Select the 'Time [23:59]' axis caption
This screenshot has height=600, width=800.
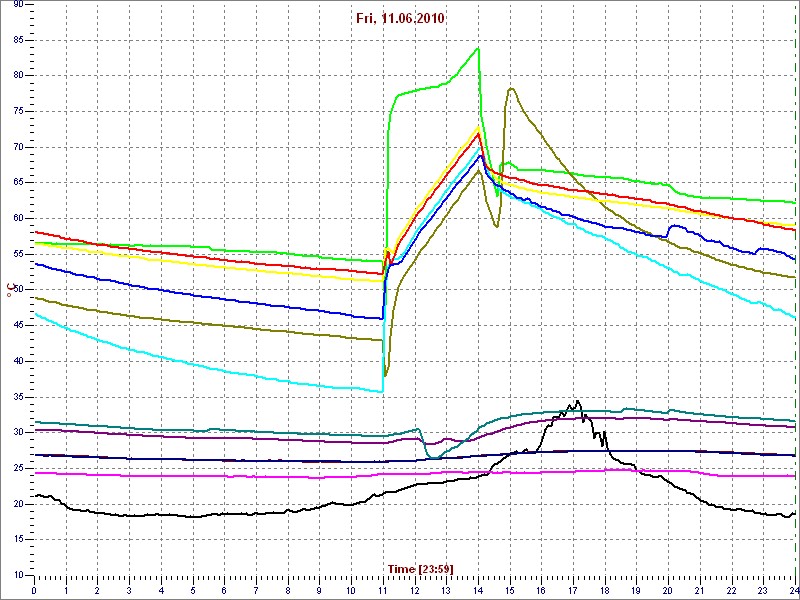[x=420, y=569]
